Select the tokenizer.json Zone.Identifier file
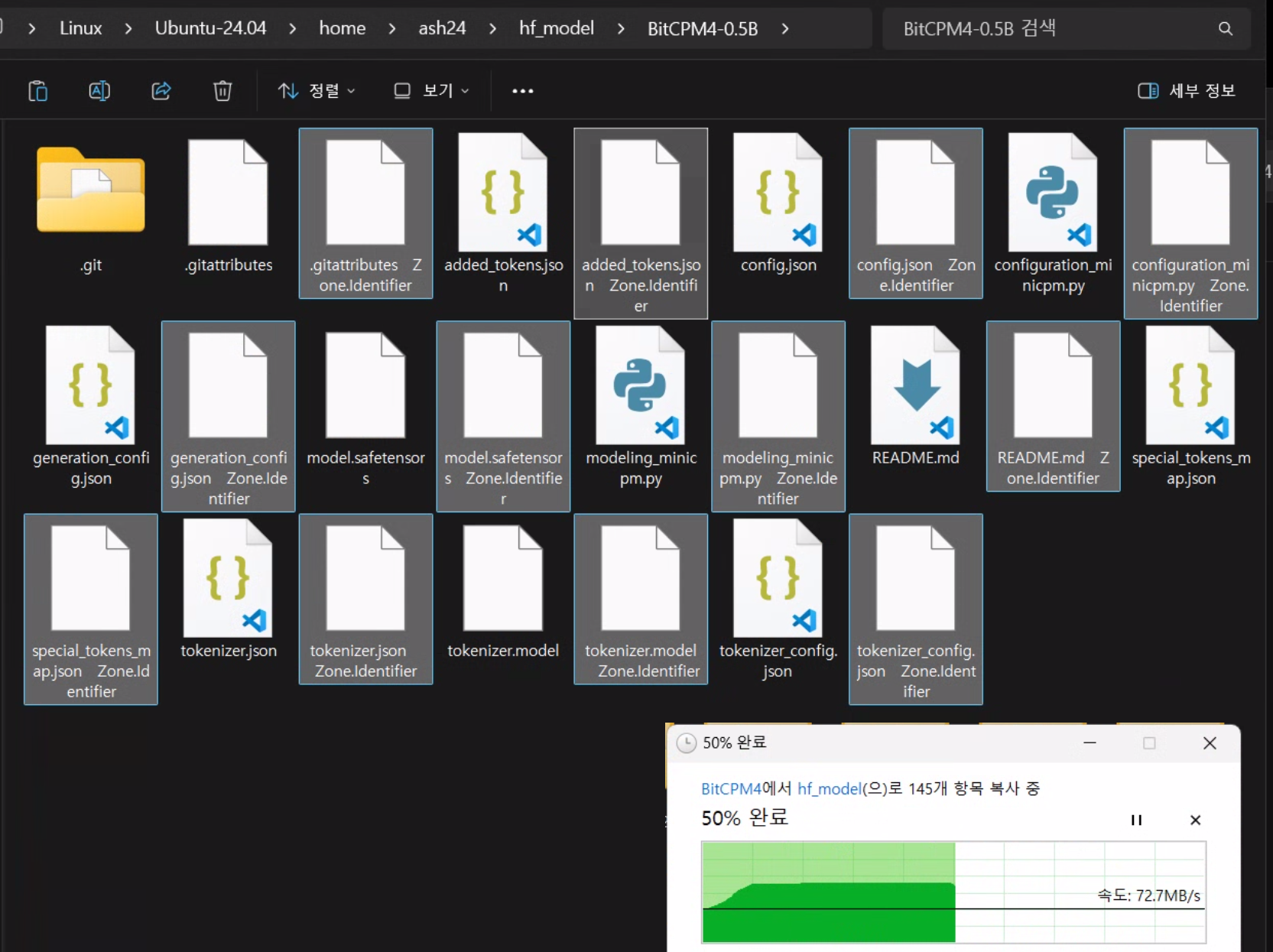Screen dimensions: 1273x952 (x=365, y=599)
